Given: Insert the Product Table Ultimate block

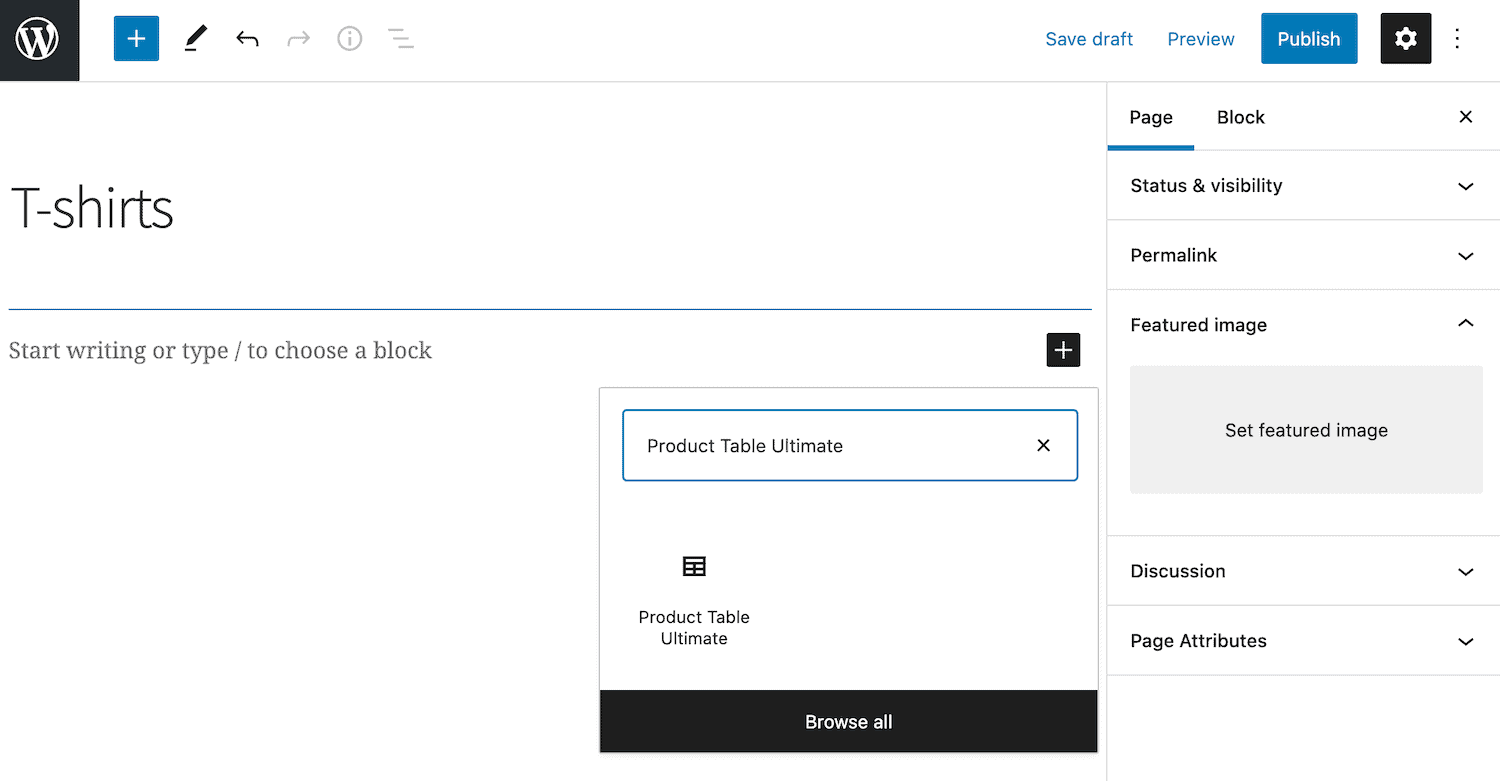Looking at the screenshot, I should click(x=694, y=598).
